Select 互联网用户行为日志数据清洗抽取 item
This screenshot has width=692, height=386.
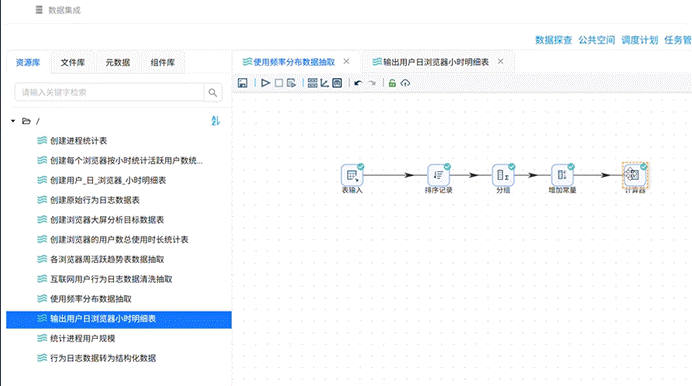[x=111, y=279]
